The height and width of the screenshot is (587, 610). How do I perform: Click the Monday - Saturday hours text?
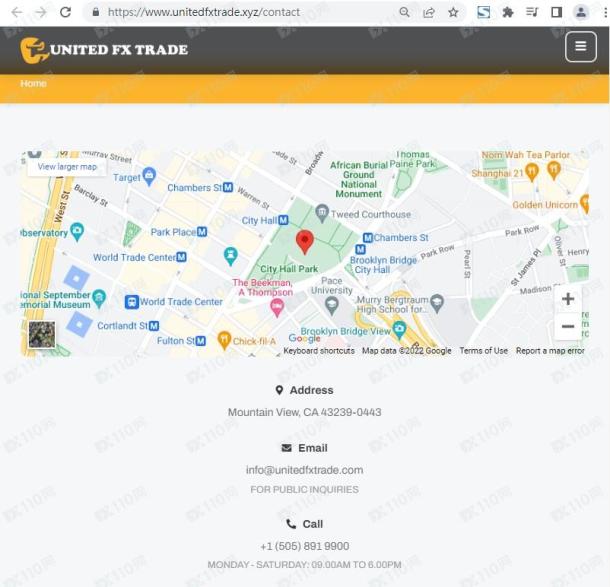click(x=305, y=565)
